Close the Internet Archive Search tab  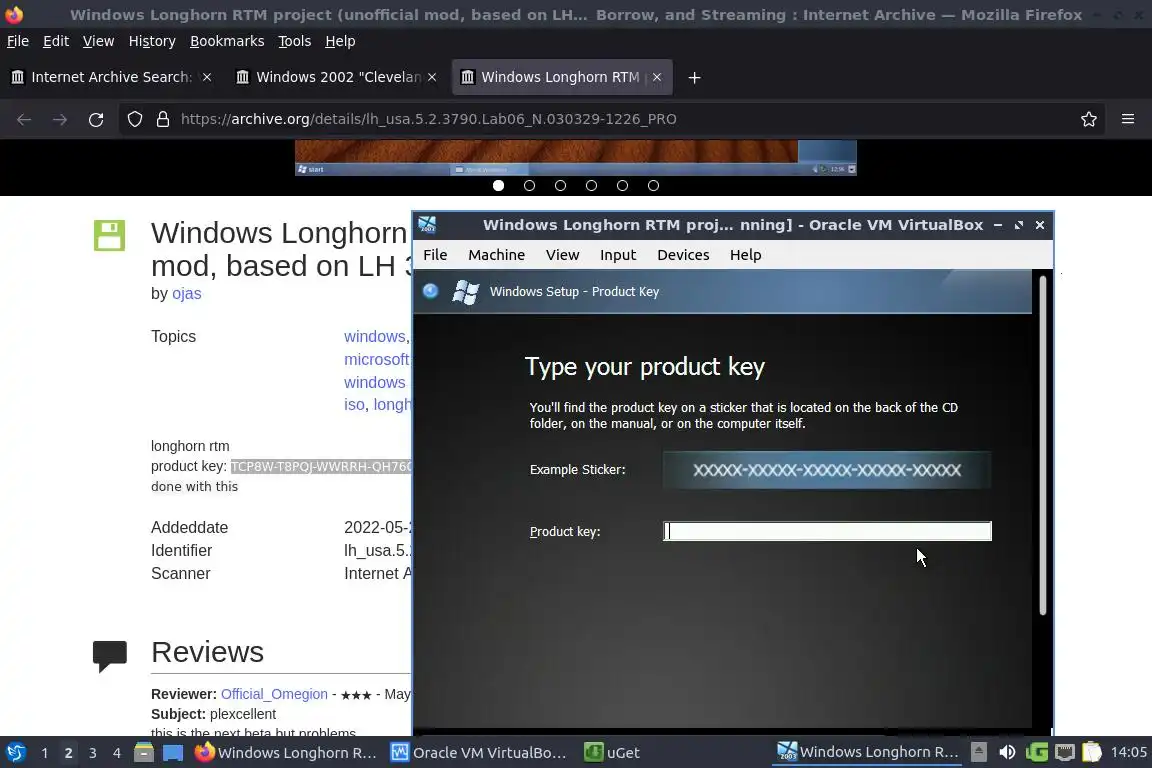pyautogui.click(x=207, y=77)
